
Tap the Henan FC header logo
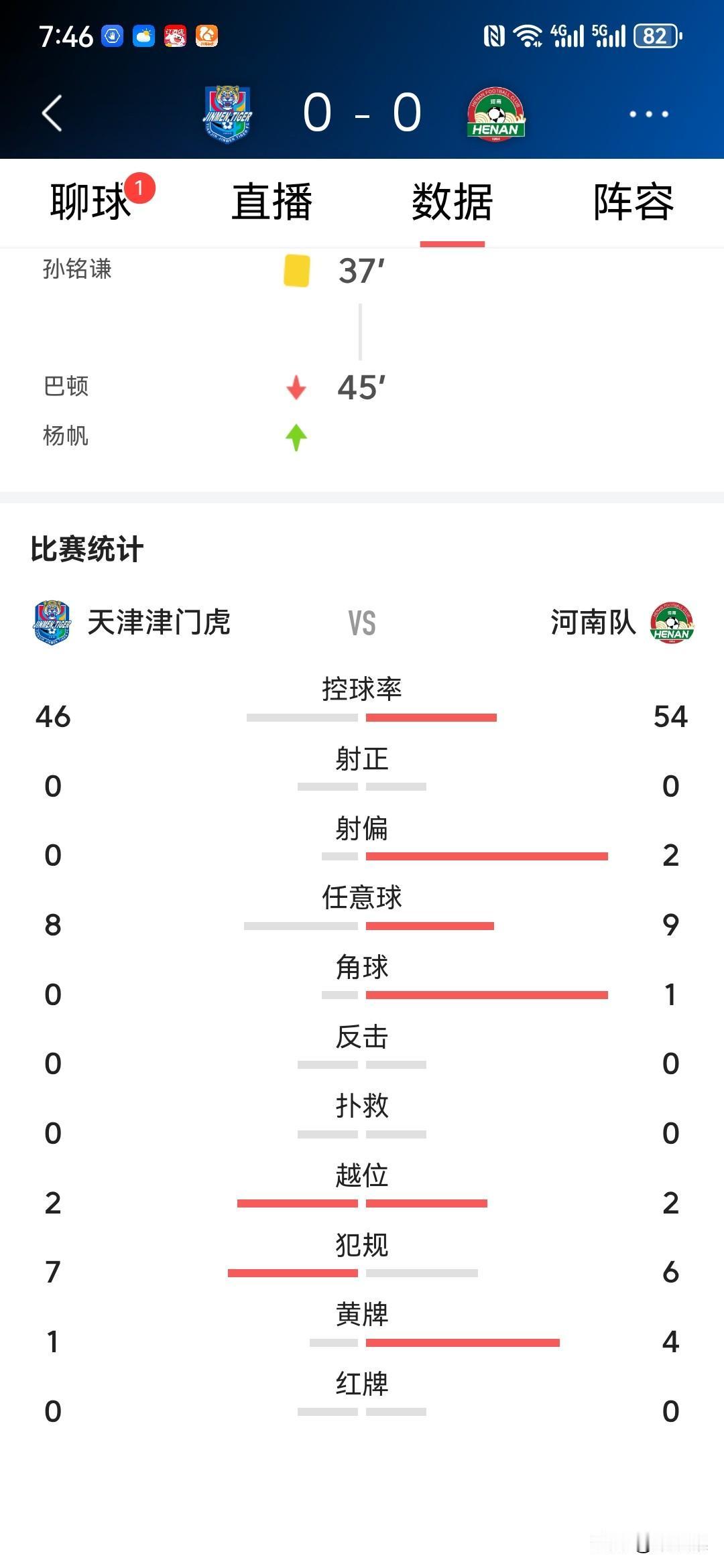click(x=495, y=114)
